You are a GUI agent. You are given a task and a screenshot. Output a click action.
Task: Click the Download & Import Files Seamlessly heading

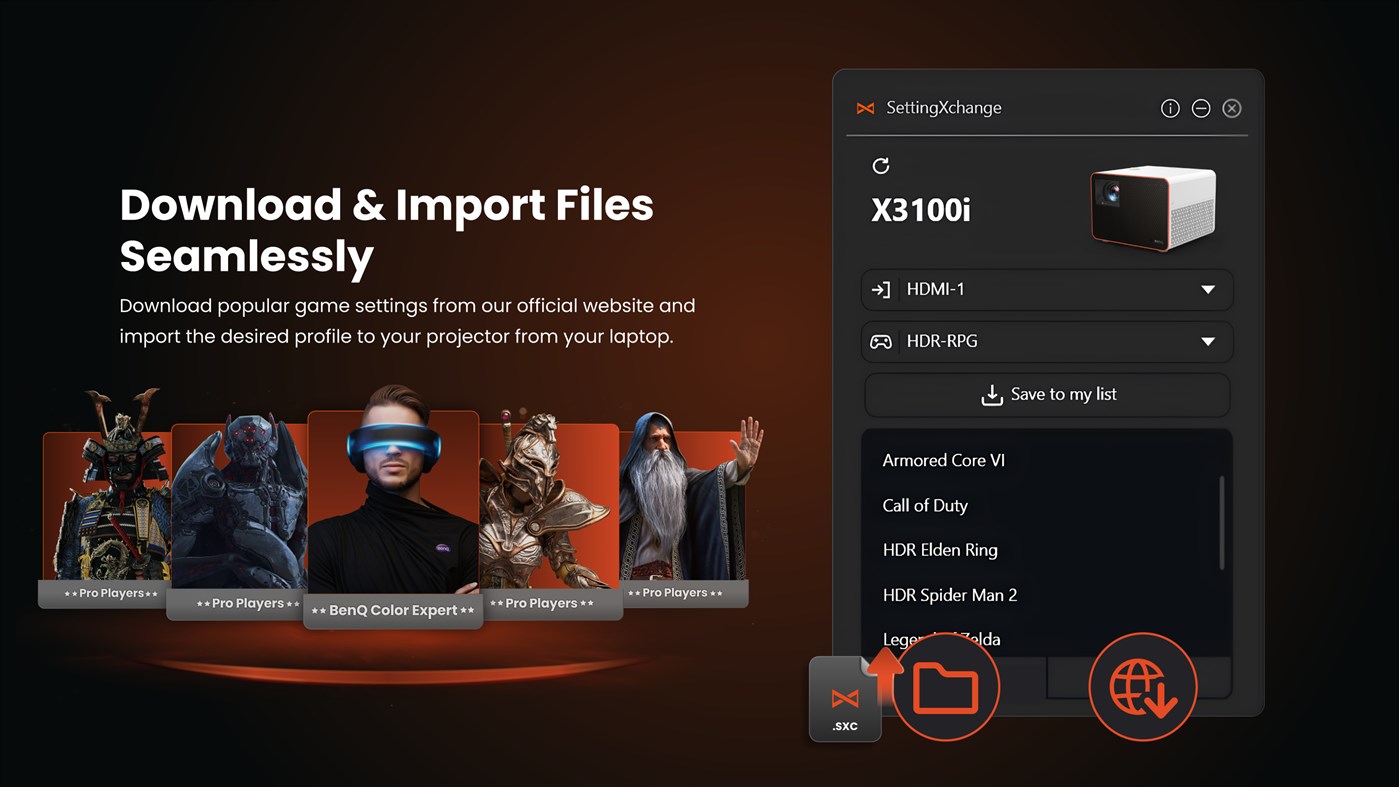click(386, 230)
